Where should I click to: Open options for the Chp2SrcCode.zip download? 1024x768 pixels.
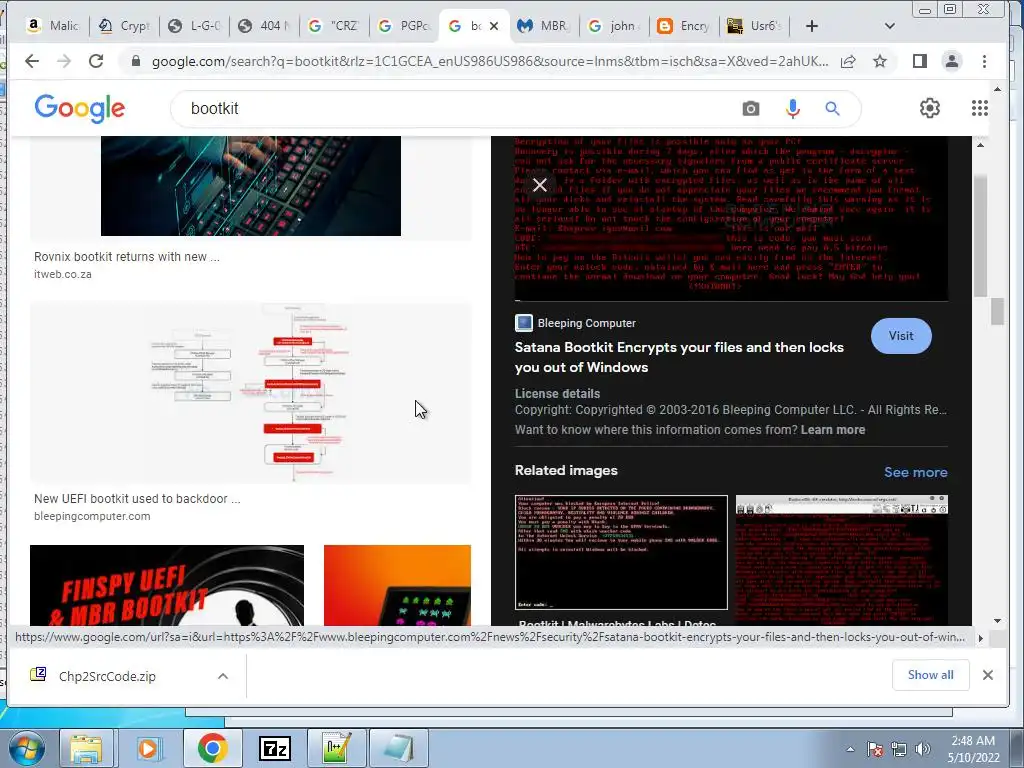223,676
